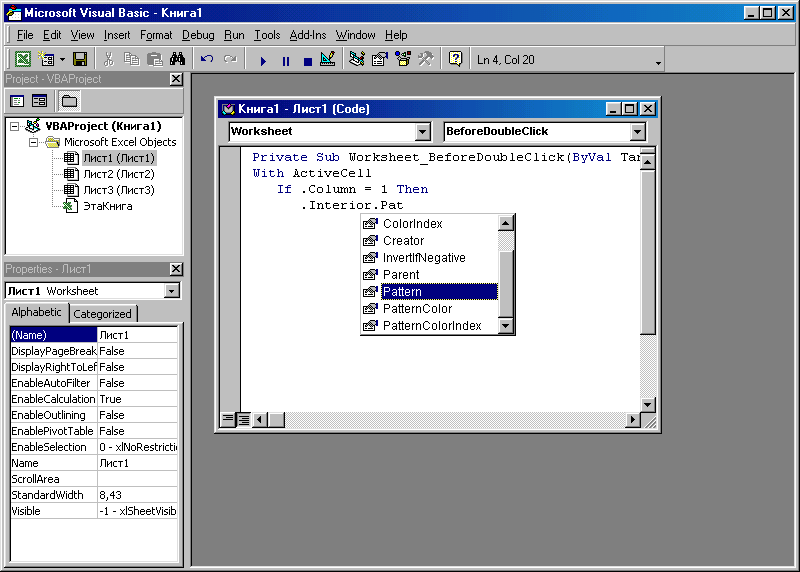
Task: Open the Worksheet object combo box
Action: 422,132
